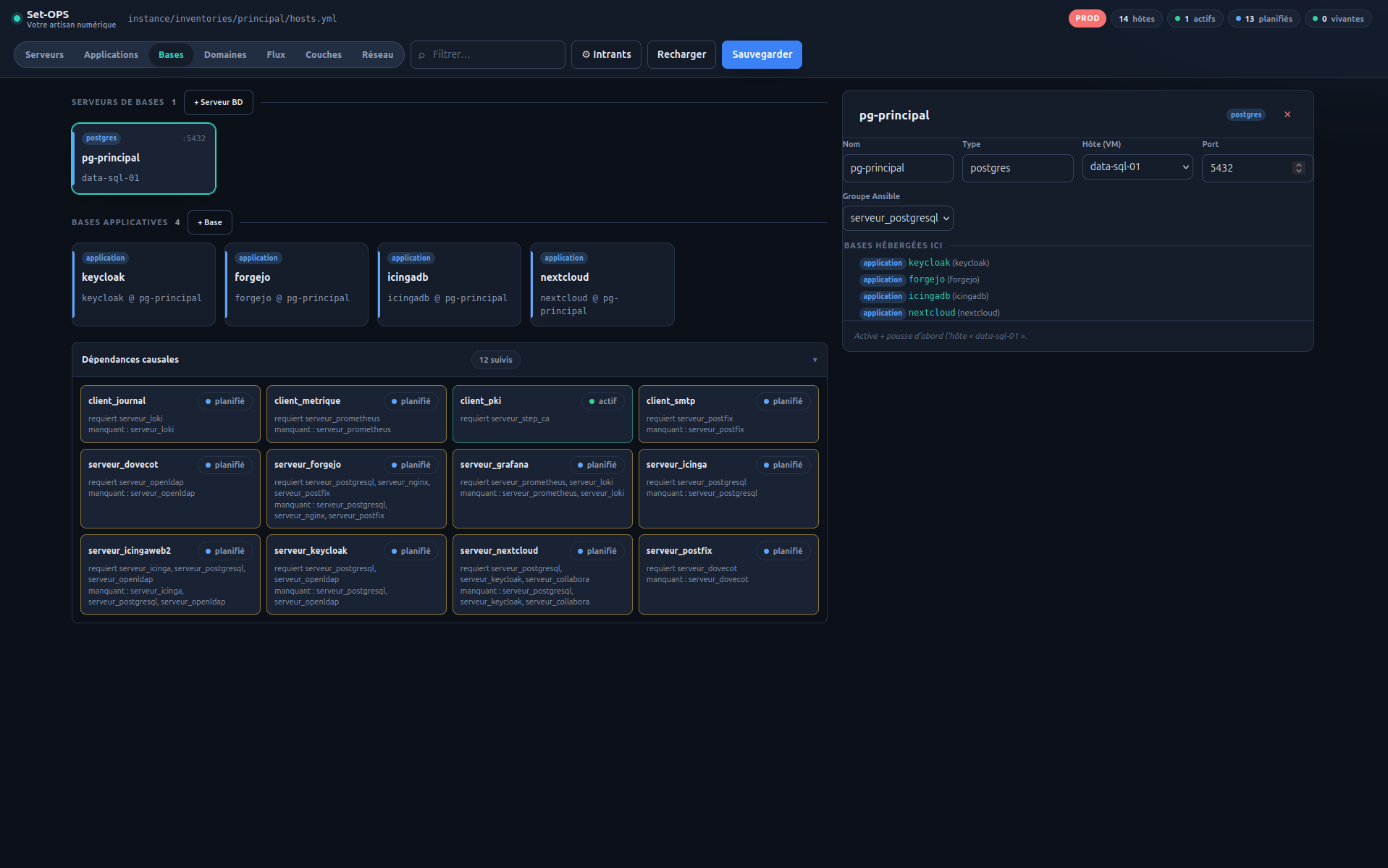Select the serveur_icinga dependency card
Image resolution: width=1388 pixels, height=868 pixels.
click(728, 489)
